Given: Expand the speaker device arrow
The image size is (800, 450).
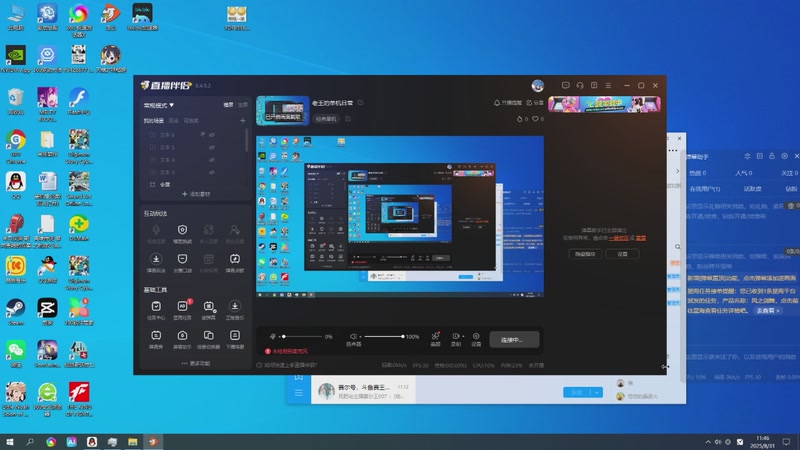Looking at the screenshot, I should pyautogui.click(x=360, y=337).
